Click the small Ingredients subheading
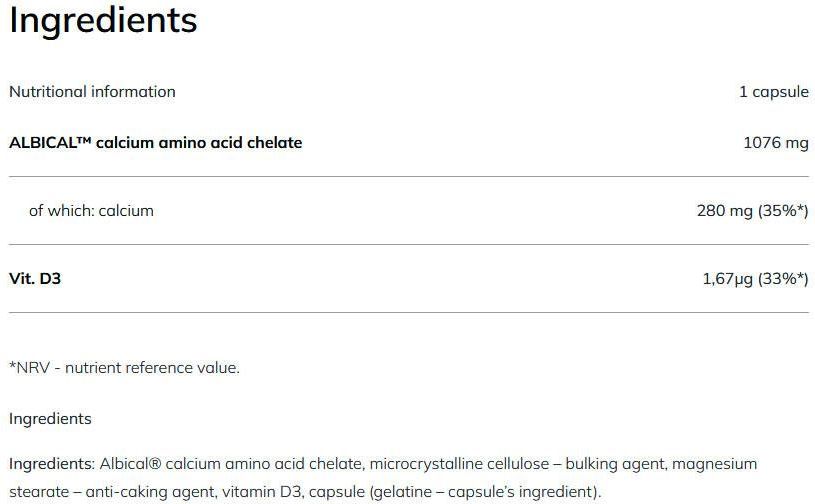Image resolution: width=815 pixels, height=504 pixels. [x=50, y=419]
